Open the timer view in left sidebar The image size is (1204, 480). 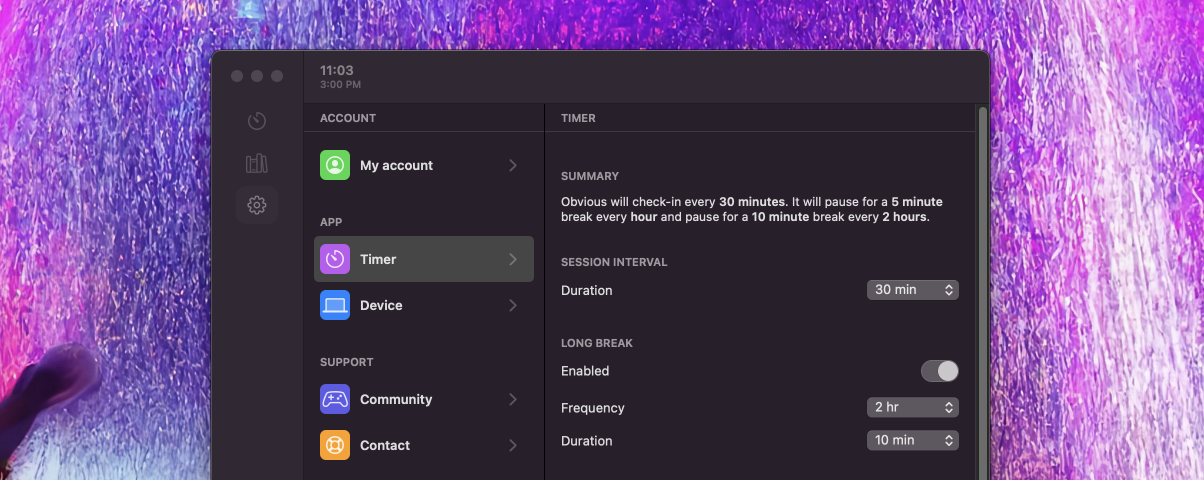coord(257,121)
